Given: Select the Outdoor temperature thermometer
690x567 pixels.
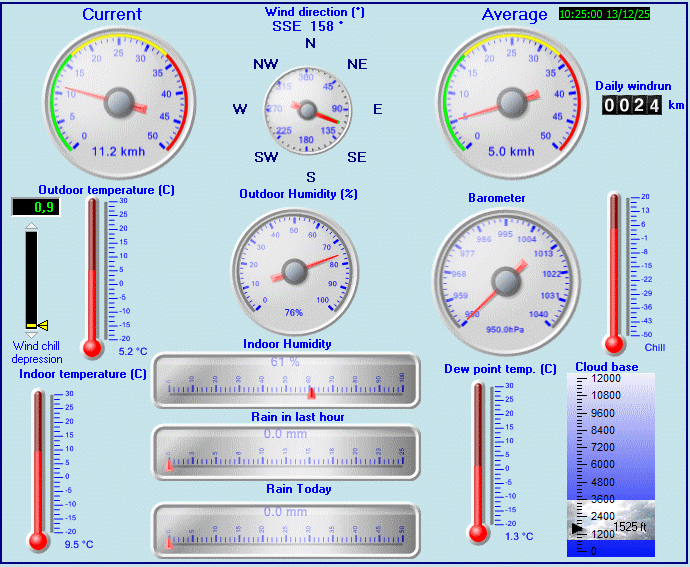Looking at the screenshot, I should click(93, 277).
